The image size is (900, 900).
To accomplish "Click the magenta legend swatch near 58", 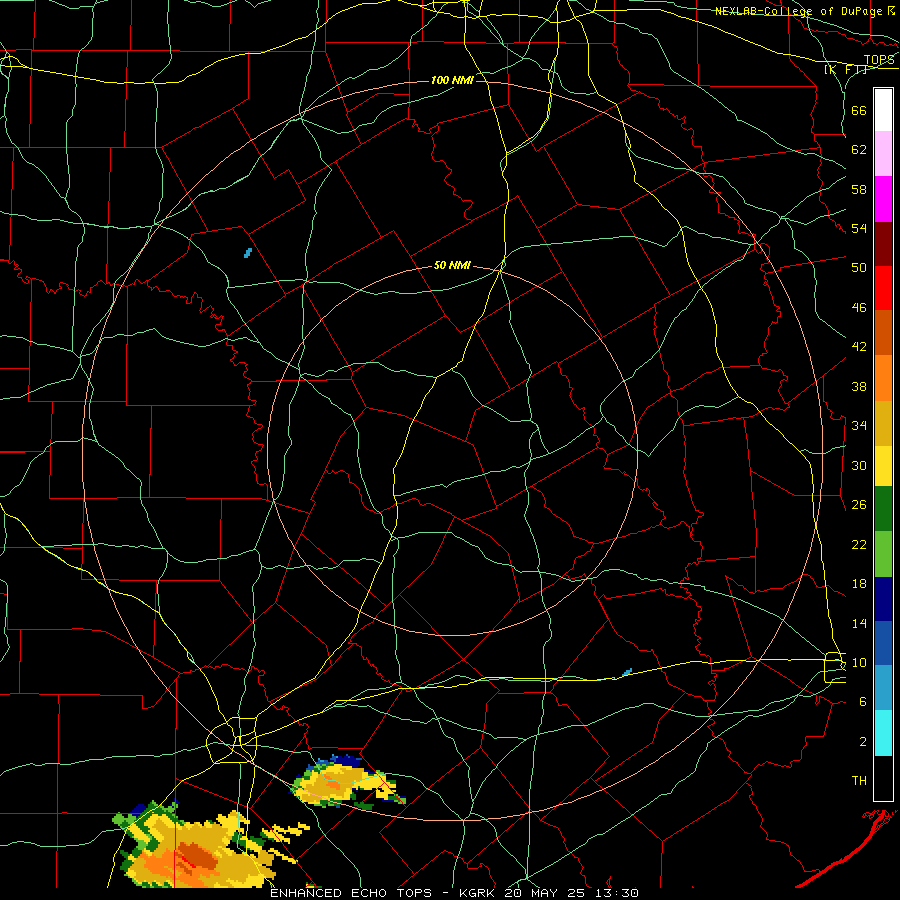I will pos(883,199).
